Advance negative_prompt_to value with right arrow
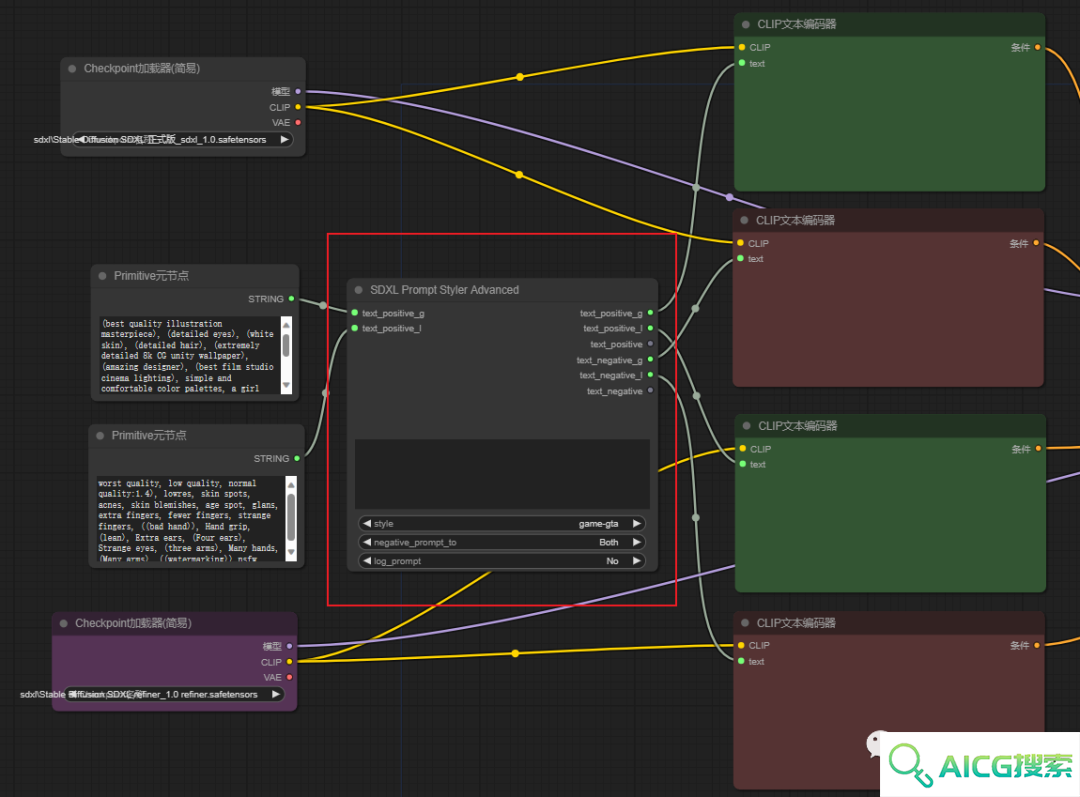This screenshot has height=797, width=1080. [636, 542]
